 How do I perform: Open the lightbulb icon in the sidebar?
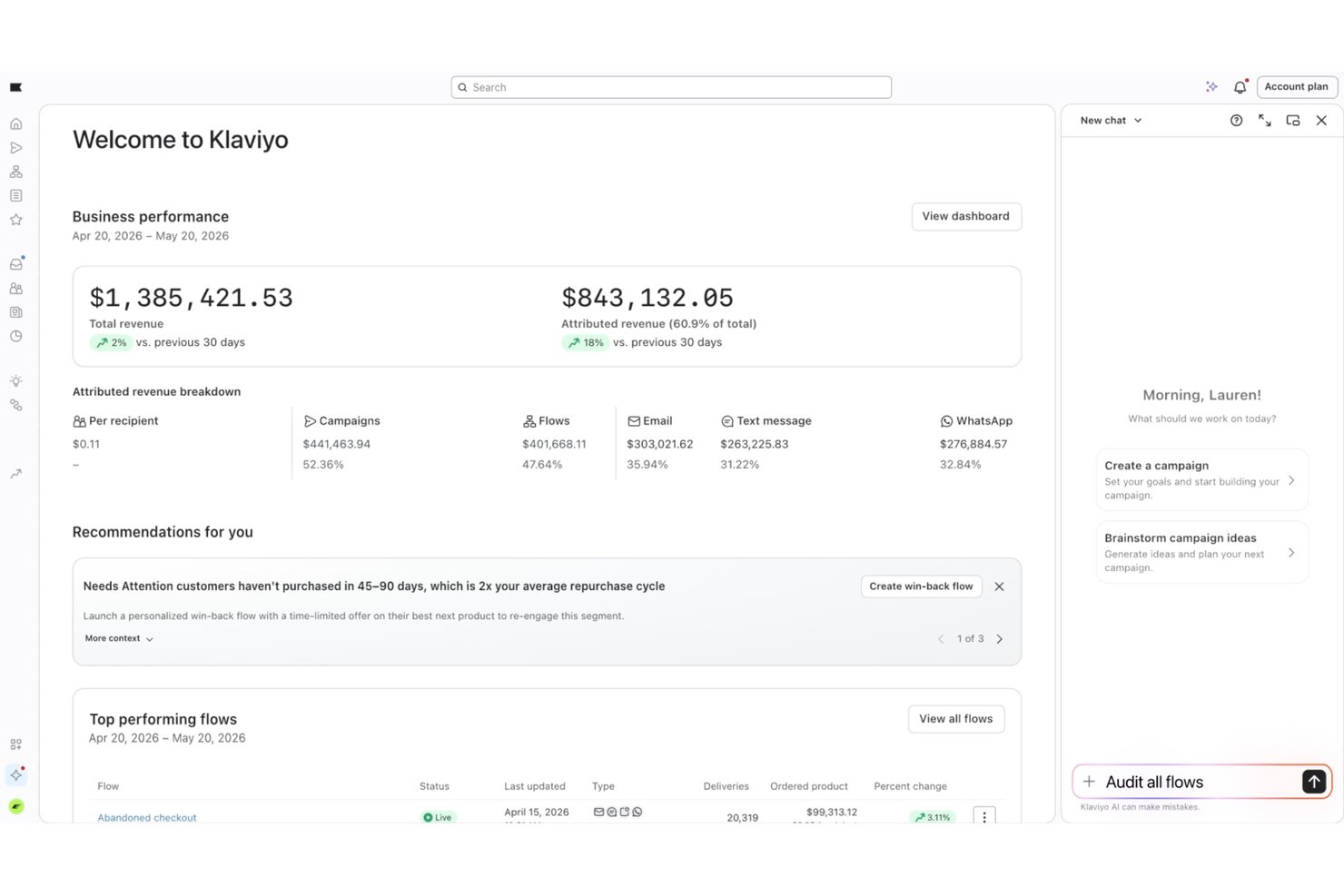tap(15, 381)
